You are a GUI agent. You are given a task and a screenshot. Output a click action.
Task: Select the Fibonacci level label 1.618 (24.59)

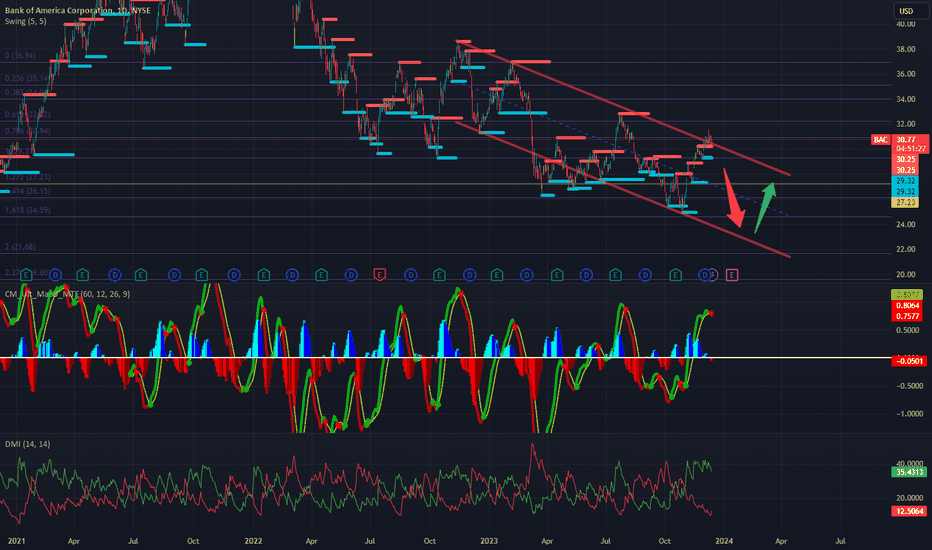click(27, 210)
